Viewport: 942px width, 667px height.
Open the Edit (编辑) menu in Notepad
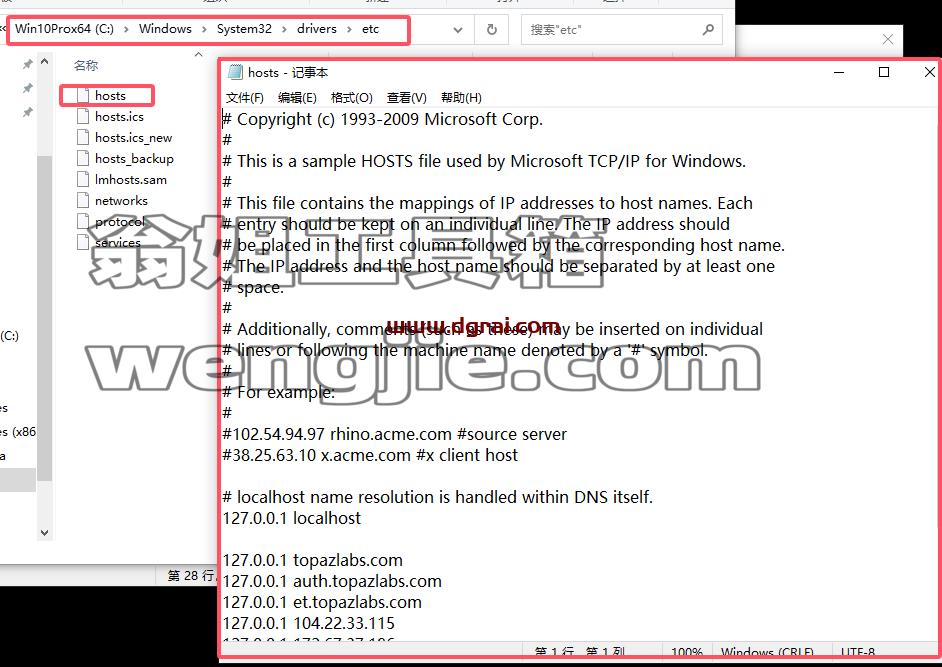pos(297,98)
